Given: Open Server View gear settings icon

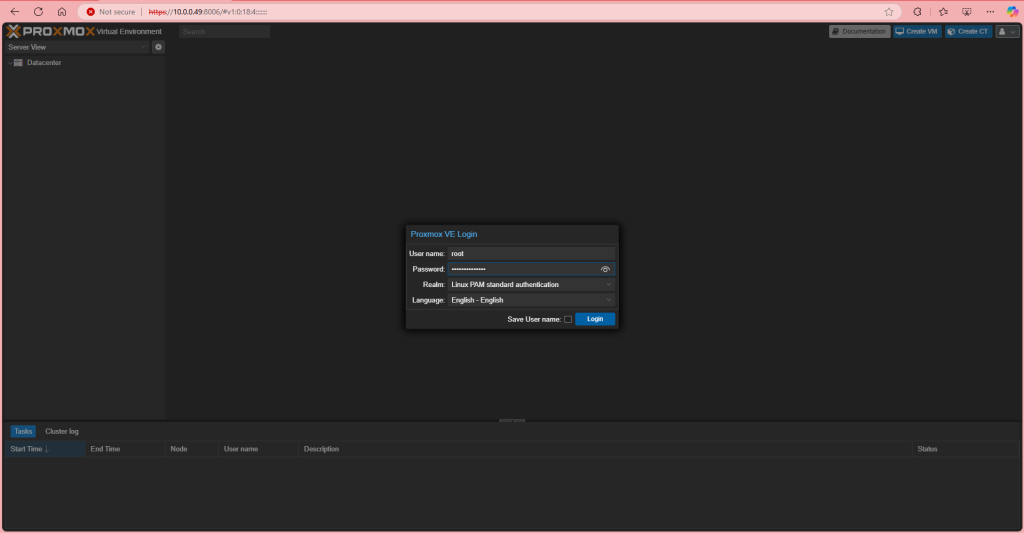Looking at the screenshot, I should [x=158, y=47].
